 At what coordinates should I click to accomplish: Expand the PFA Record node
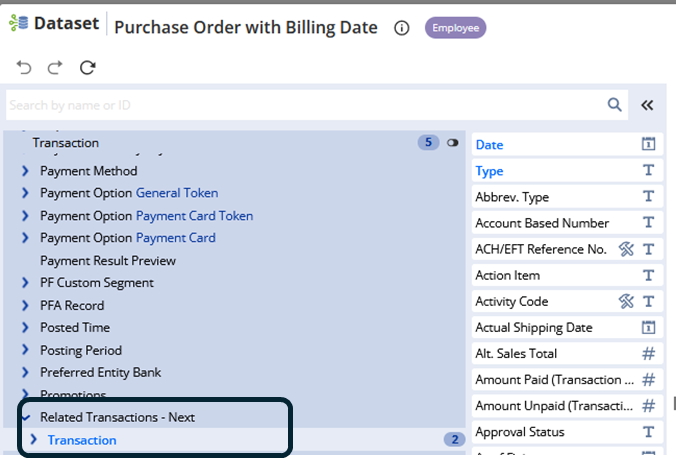(x=25, y=305)
